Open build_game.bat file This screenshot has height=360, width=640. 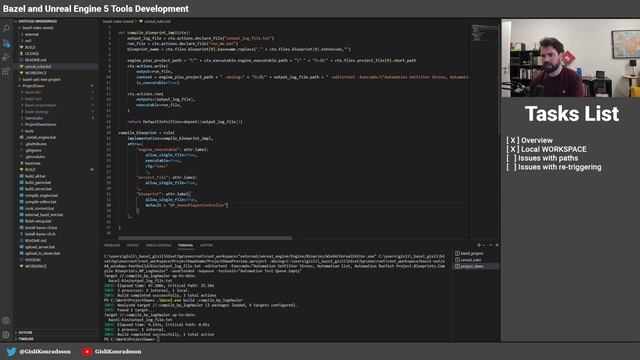tap(38, 183)
